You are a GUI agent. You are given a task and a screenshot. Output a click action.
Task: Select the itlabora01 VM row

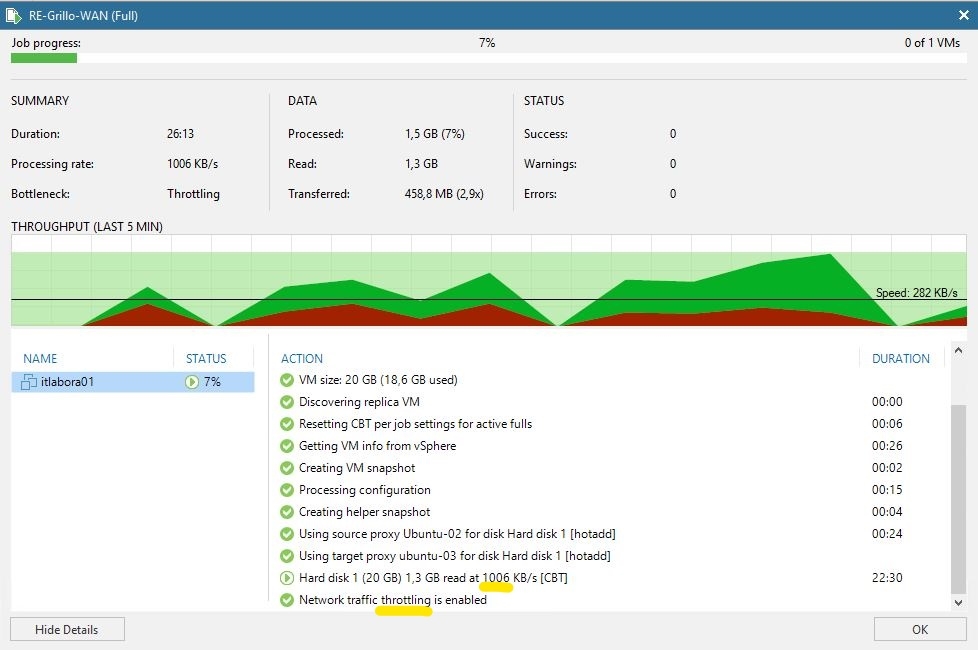pos(133,382)
